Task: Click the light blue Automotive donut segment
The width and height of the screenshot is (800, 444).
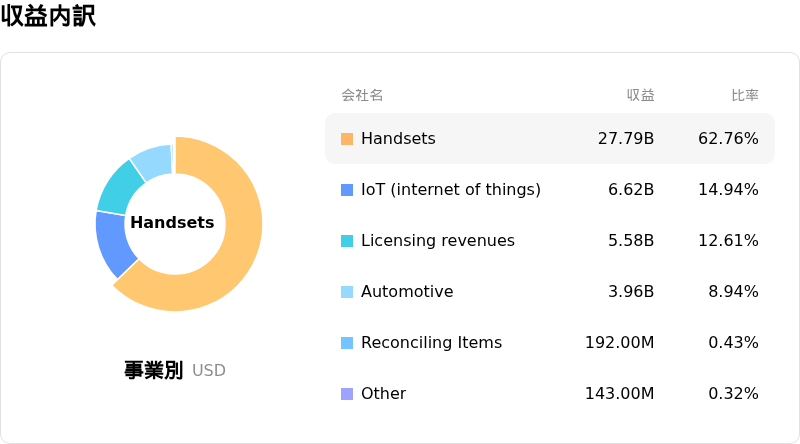Action: (x=152, y=161)
